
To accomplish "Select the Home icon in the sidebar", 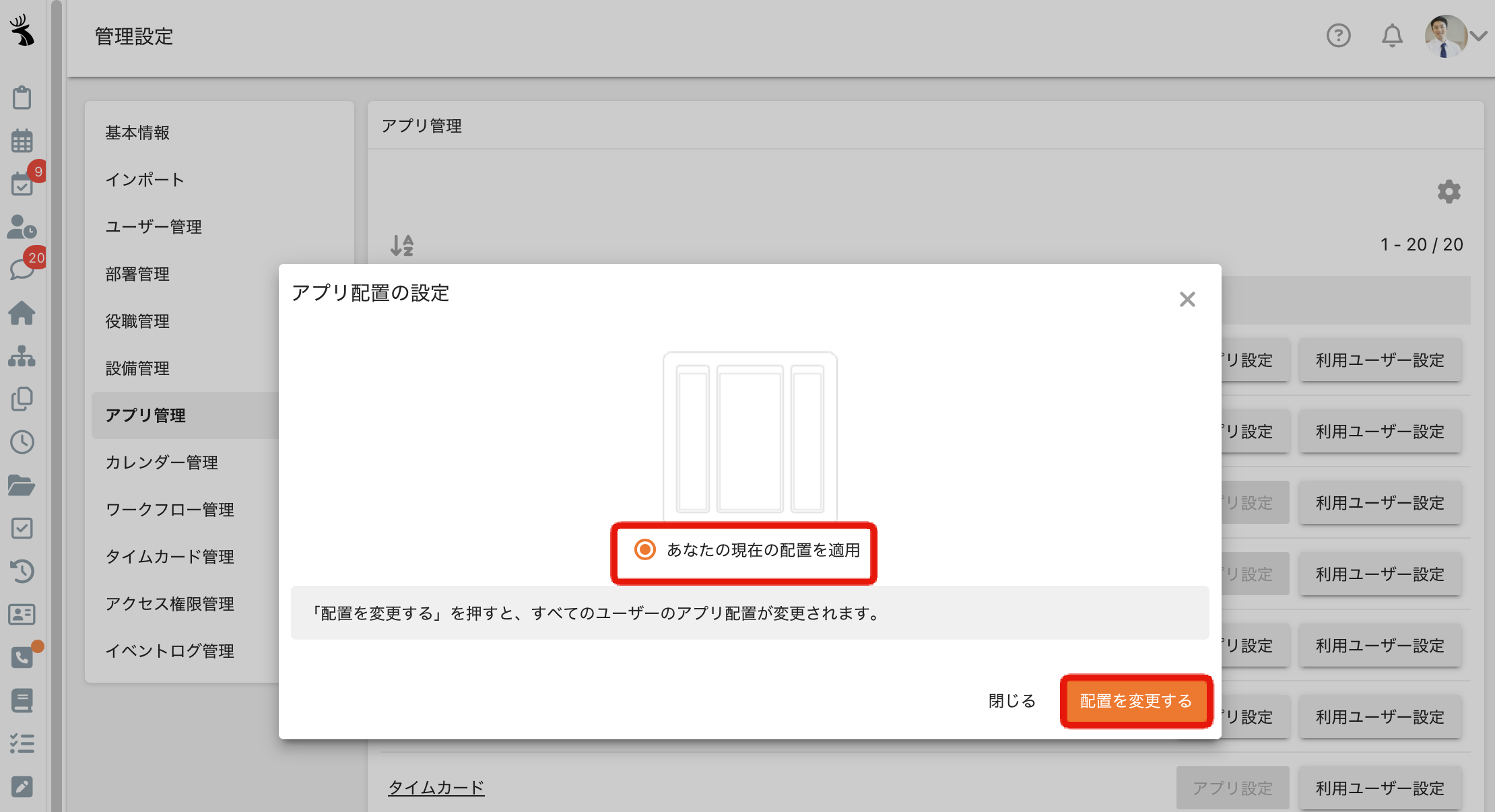I will tap(23, 313).
